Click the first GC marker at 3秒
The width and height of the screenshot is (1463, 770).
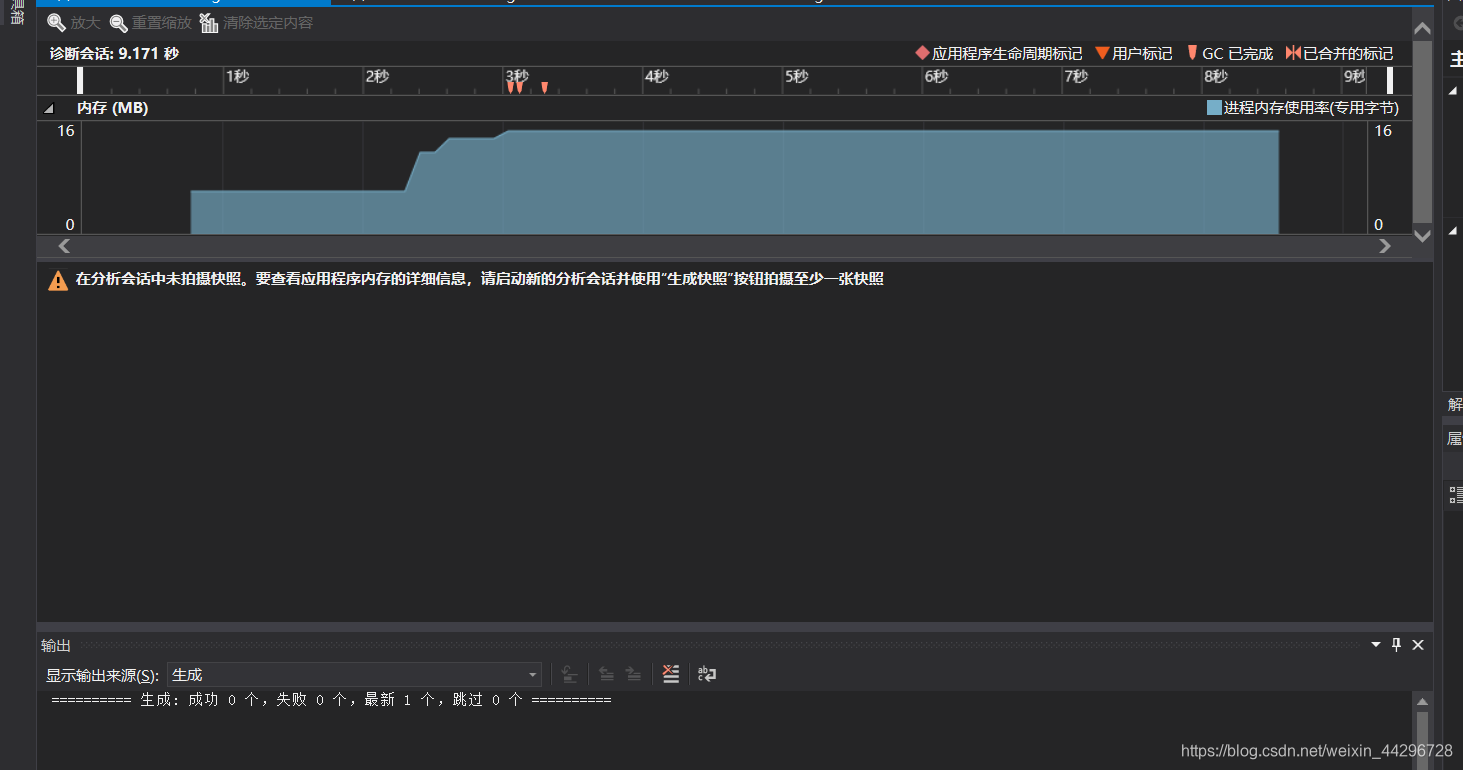510,87
